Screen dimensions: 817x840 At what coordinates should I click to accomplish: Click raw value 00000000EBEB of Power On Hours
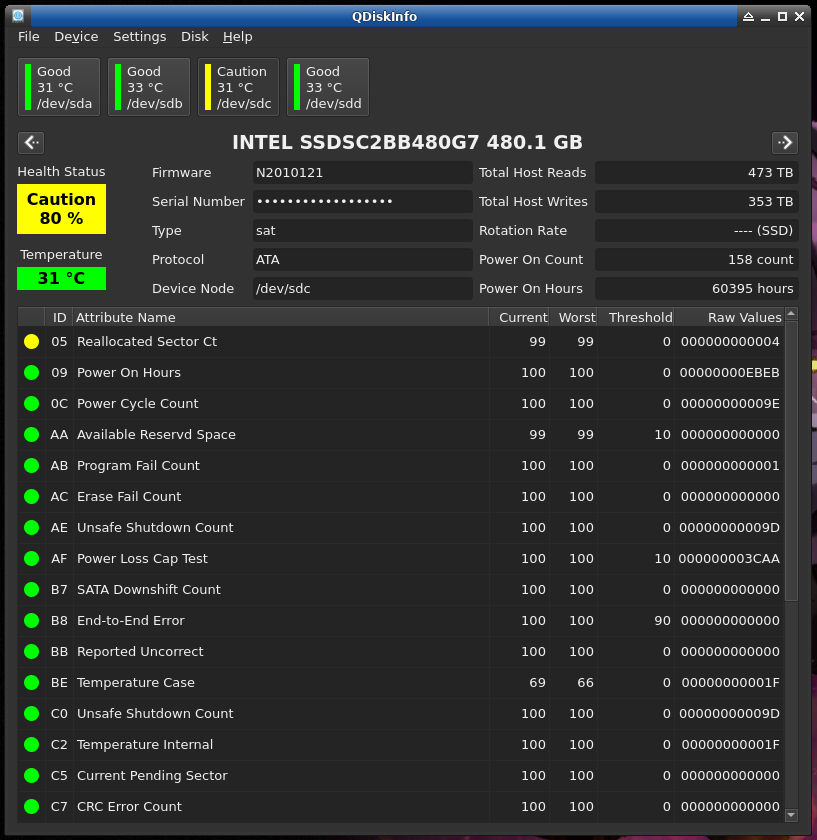(x=729, y=373)
